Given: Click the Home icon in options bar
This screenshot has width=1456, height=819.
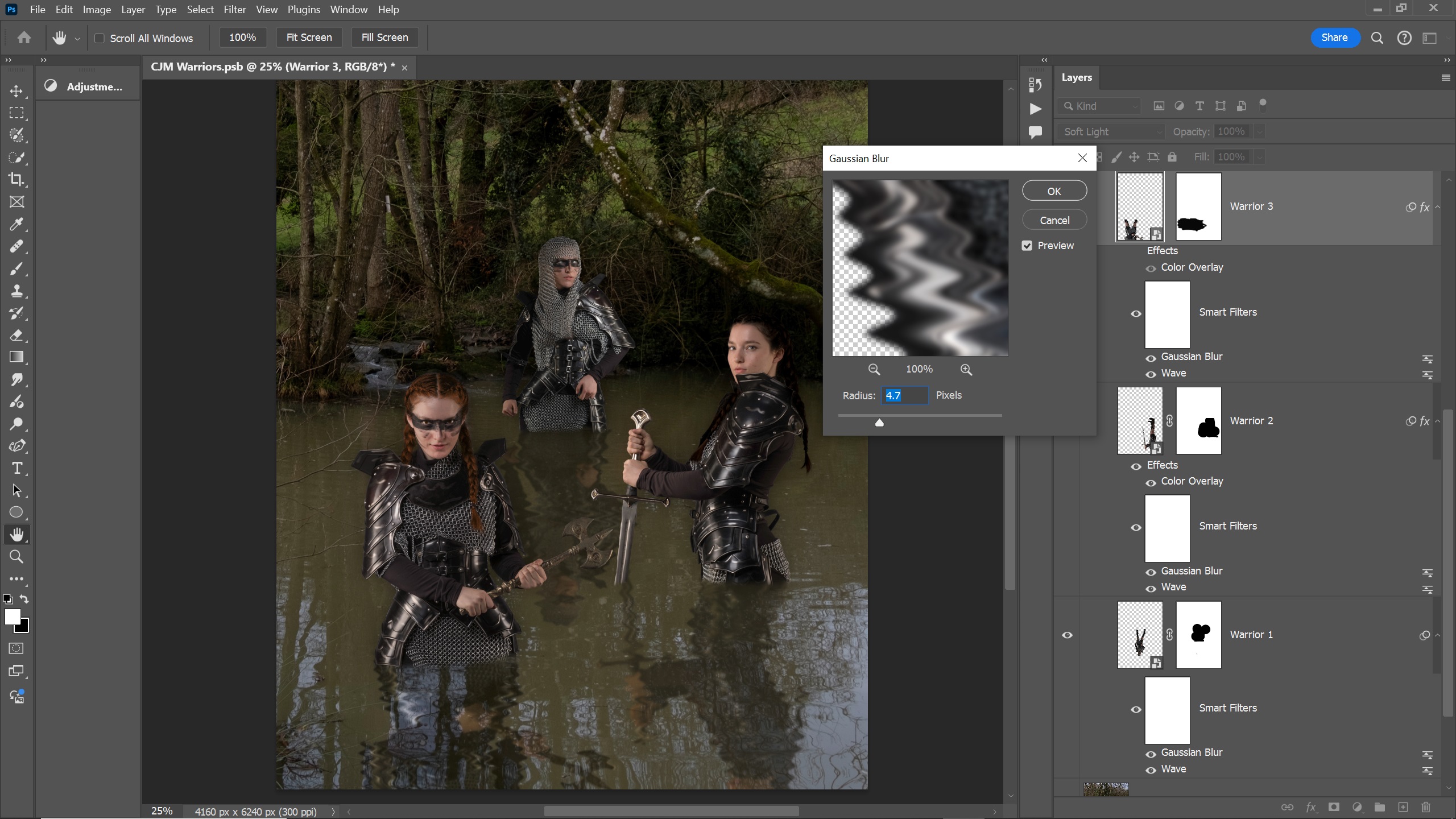Looking at the screenshot, I should point(24,38).
